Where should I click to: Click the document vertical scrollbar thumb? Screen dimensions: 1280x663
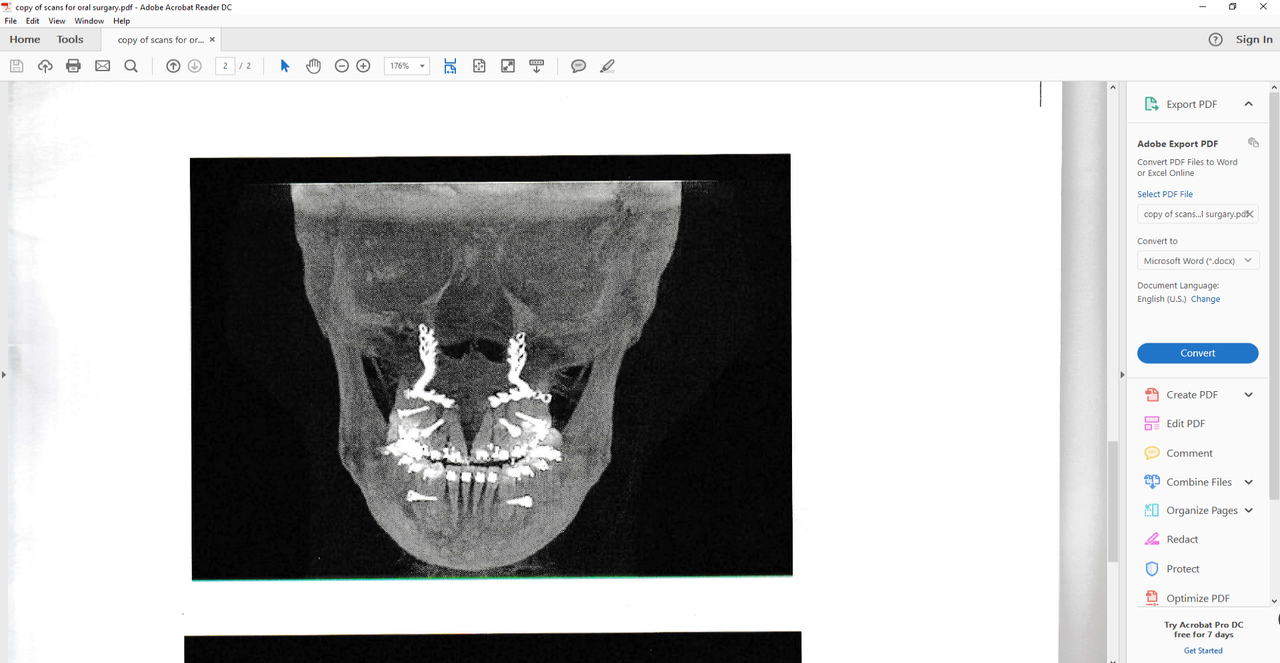point(1111,500)
